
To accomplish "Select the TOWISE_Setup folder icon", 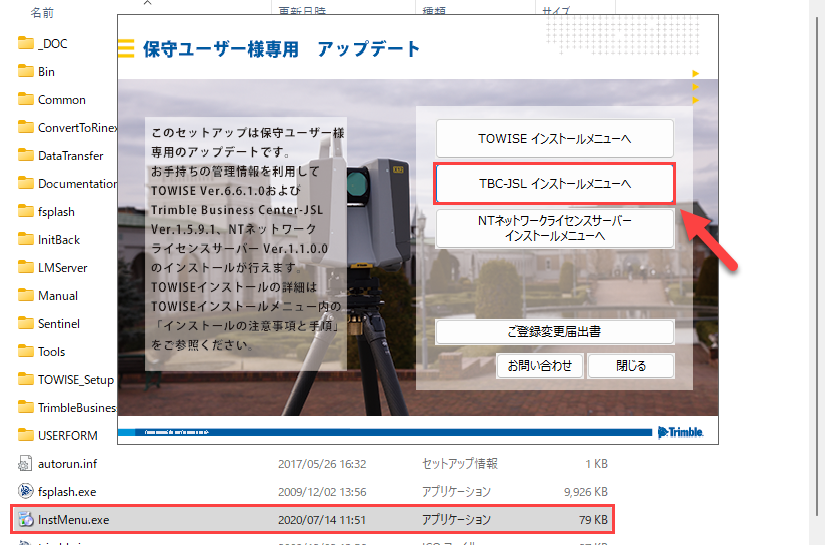I will pos(26,379).
